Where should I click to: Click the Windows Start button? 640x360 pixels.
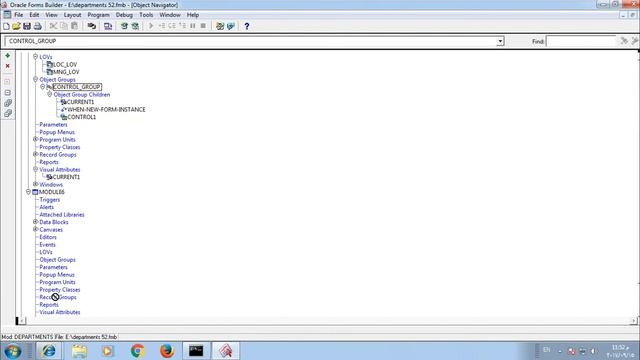tap(13, 351)
